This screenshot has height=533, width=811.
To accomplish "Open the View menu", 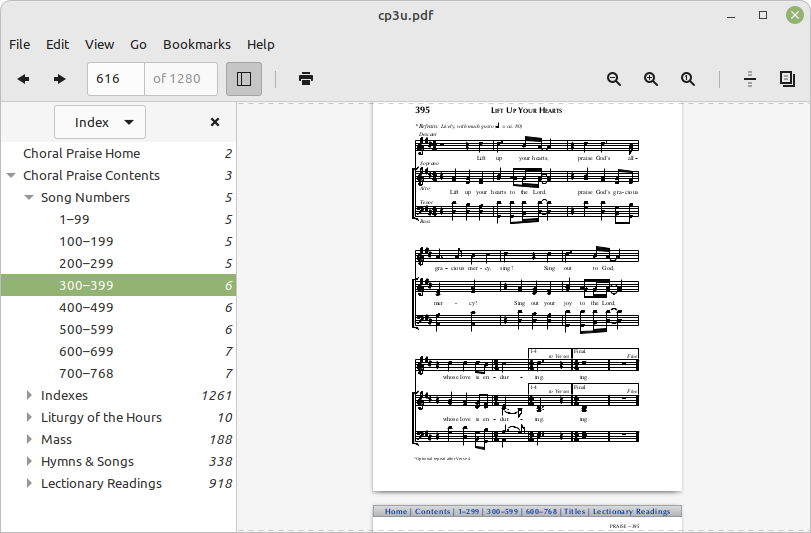I will 99,44.
